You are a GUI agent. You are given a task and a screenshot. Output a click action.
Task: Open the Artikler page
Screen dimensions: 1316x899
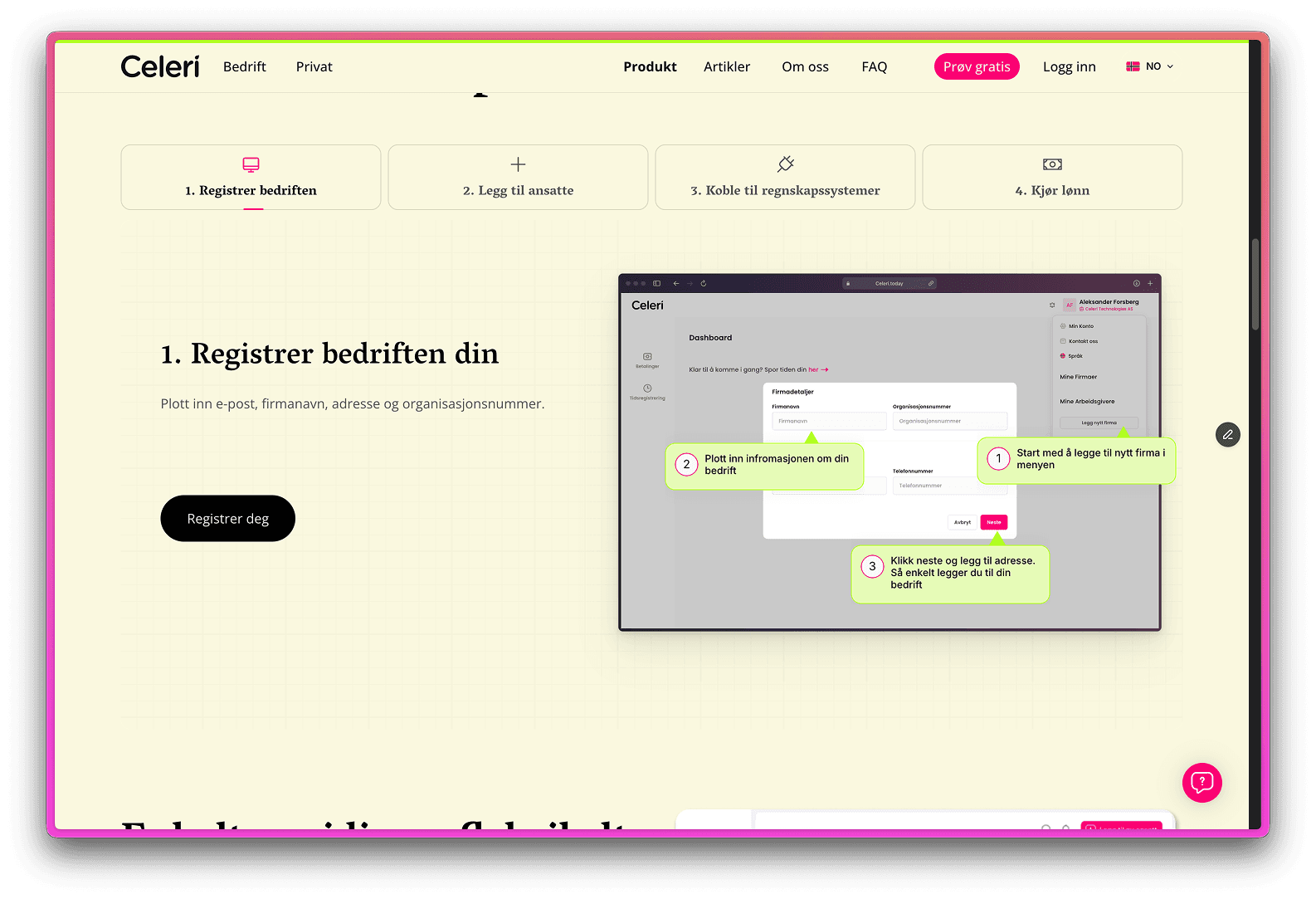click(x=727, y=66)
